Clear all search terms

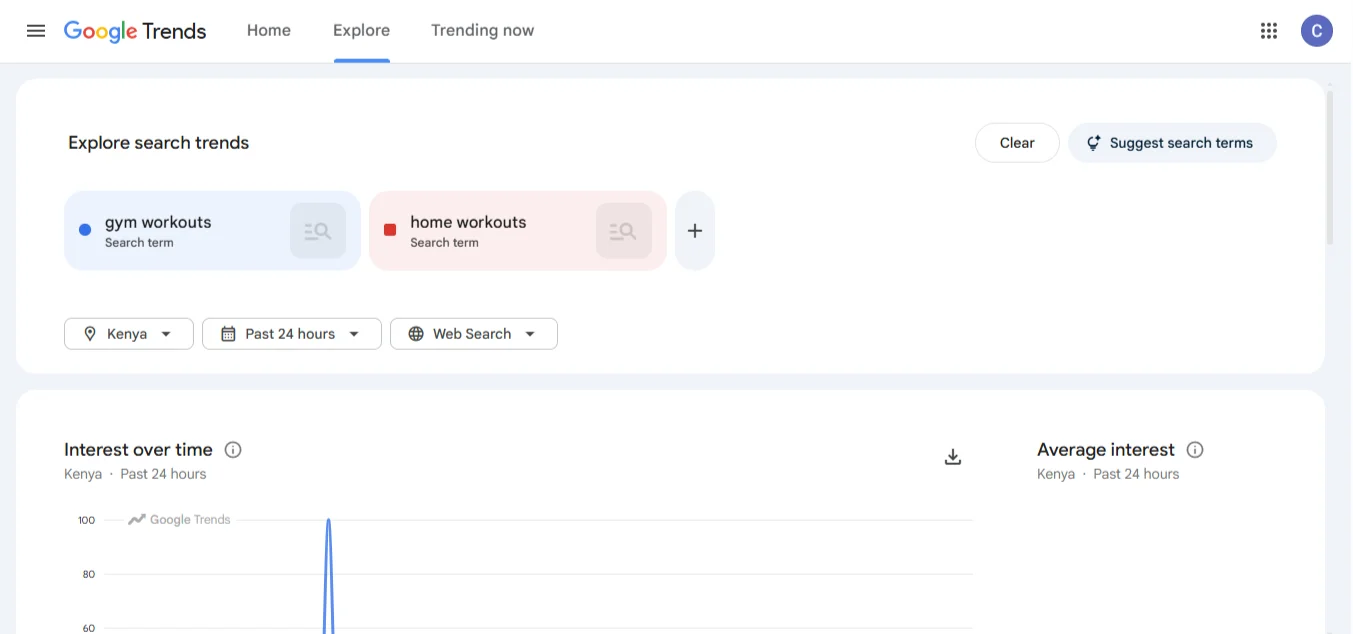[1017, 143]
